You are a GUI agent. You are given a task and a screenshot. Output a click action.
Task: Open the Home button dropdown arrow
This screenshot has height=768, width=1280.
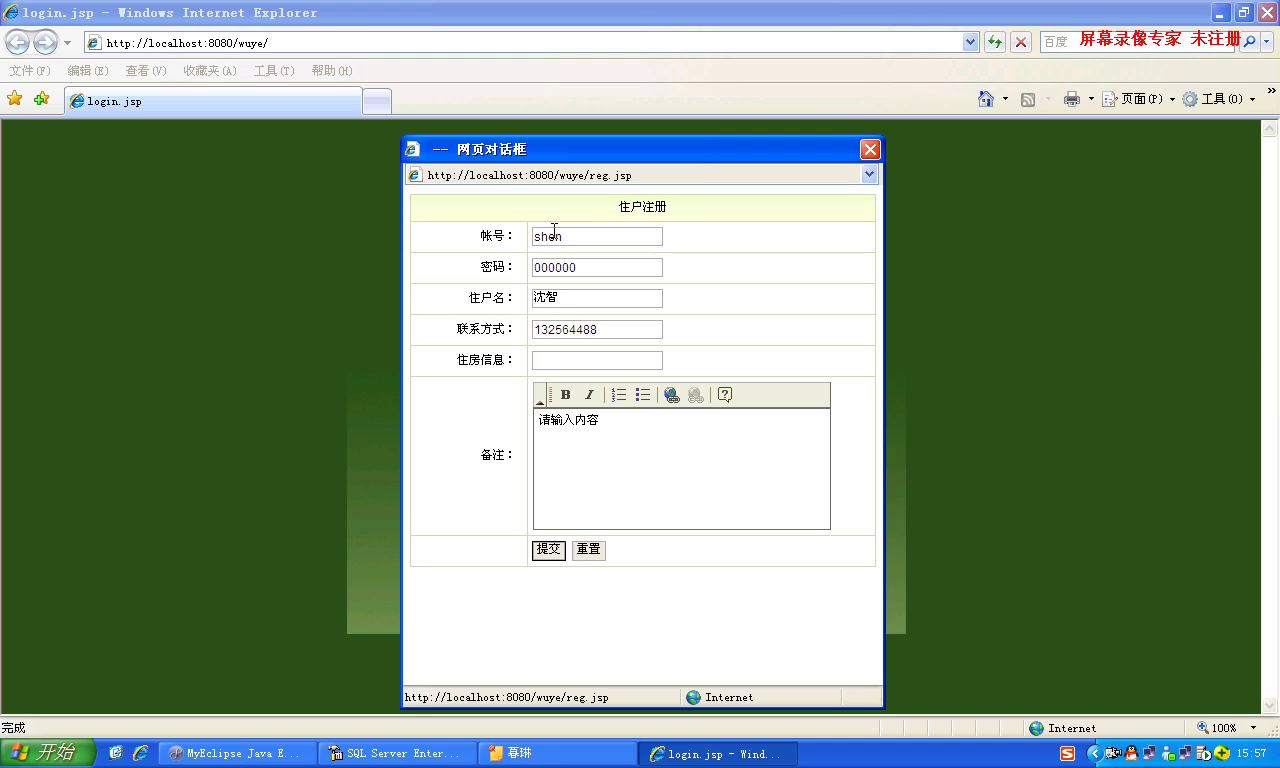[x=1005, y=99]
